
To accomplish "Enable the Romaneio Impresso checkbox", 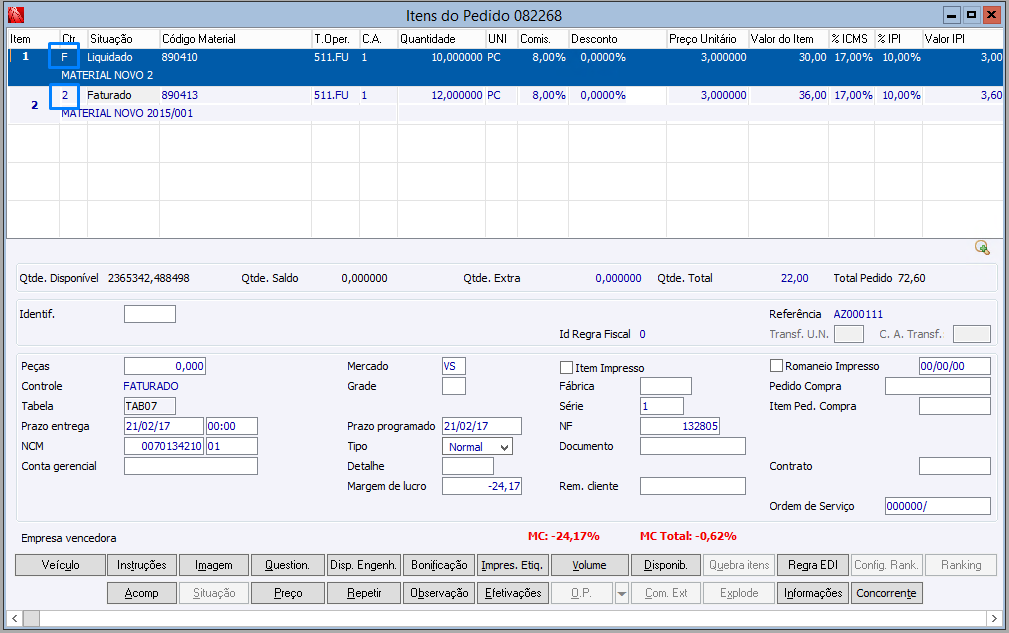I will (x=777, y=366).
